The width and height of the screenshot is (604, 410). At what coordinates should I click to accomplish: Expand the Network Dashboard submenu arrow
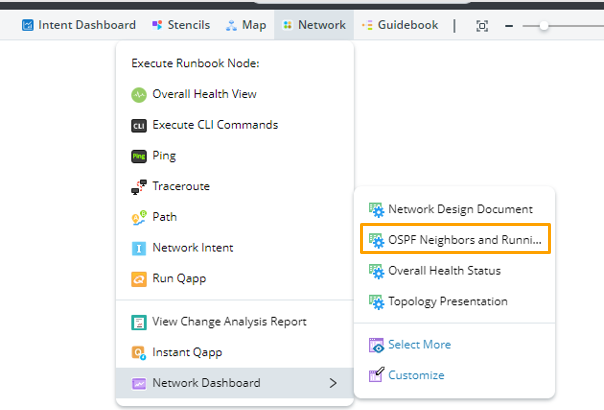coord(333,383)
